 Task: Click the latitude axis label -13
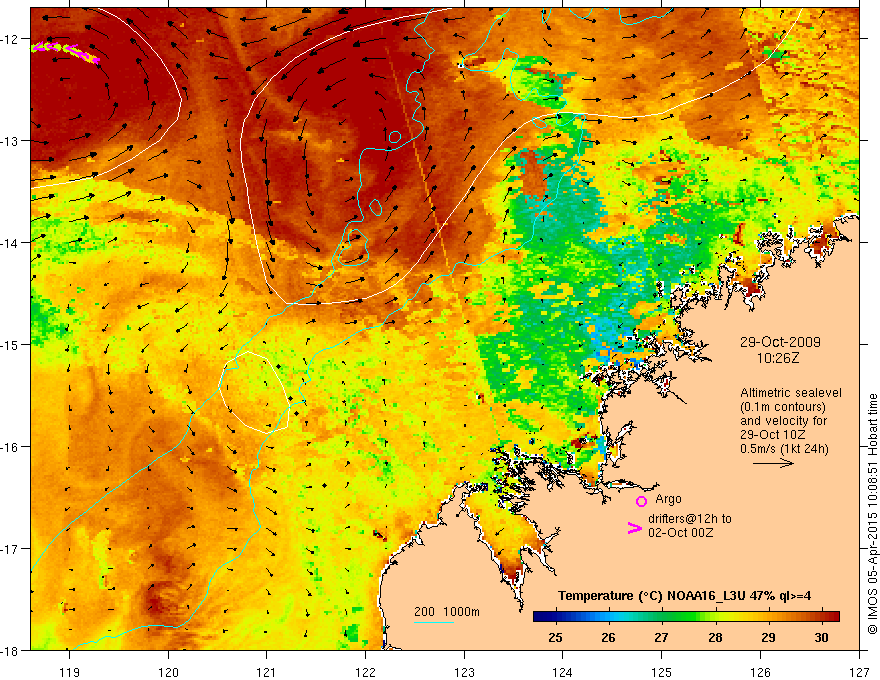[9, 141]
